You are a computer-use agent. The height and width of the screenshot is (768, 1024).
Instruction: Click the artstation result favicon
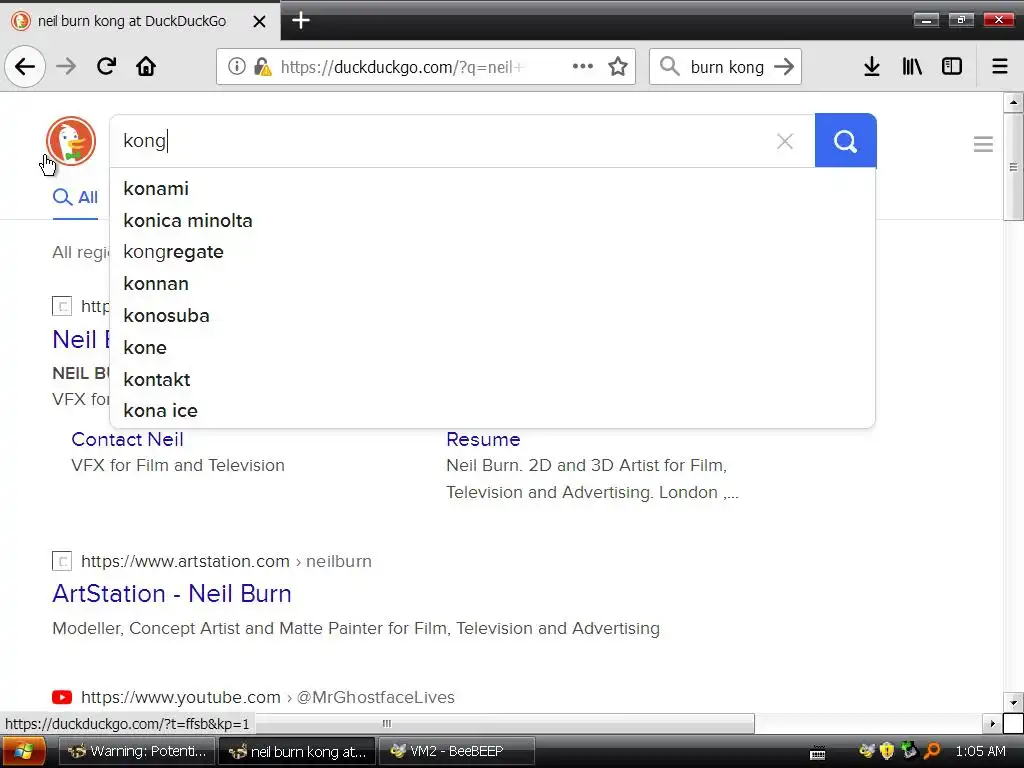(x=62, y=561)
